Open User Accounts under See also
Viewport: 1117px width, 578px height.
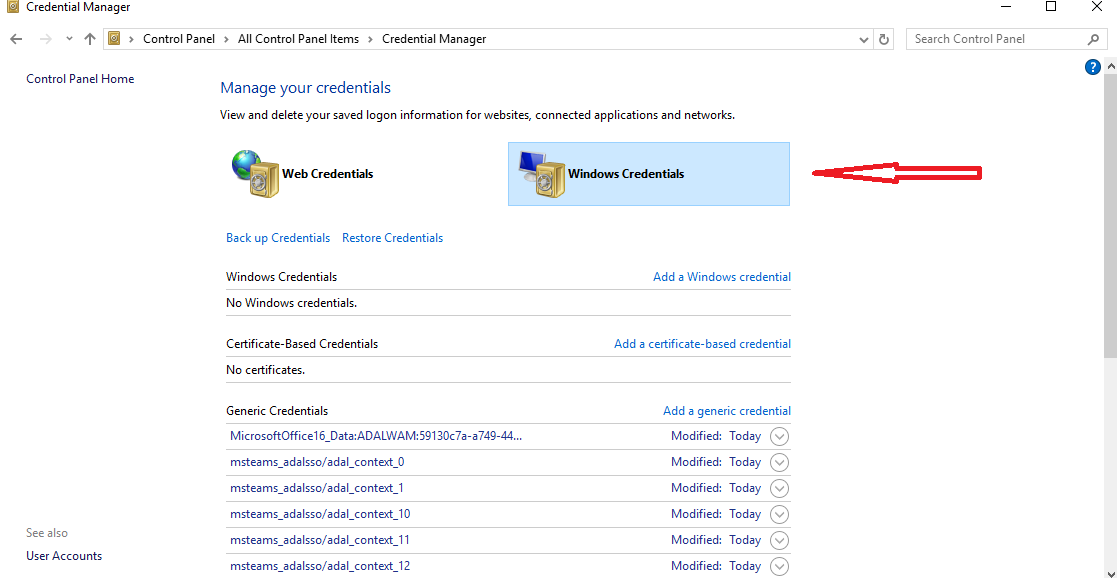tap(64, 556)
